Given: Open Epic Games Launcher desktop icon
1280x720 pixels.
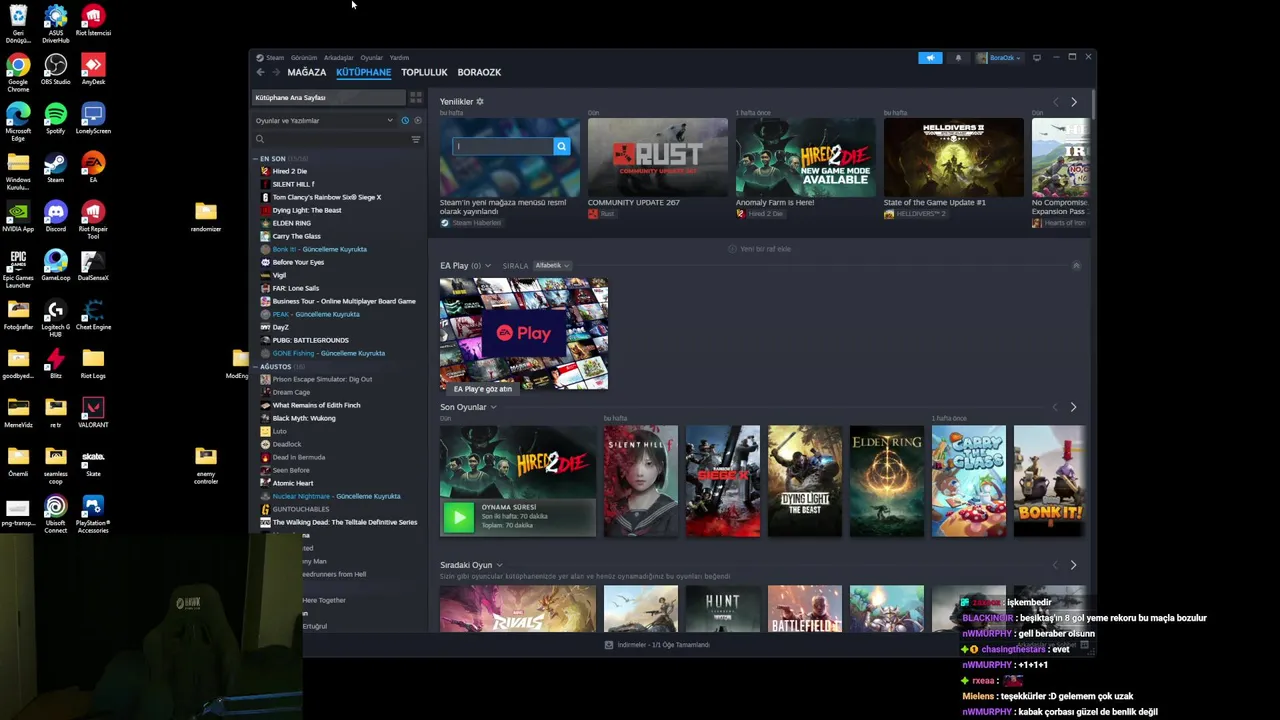Looking at the screenshot, I should tap(18, 269).
